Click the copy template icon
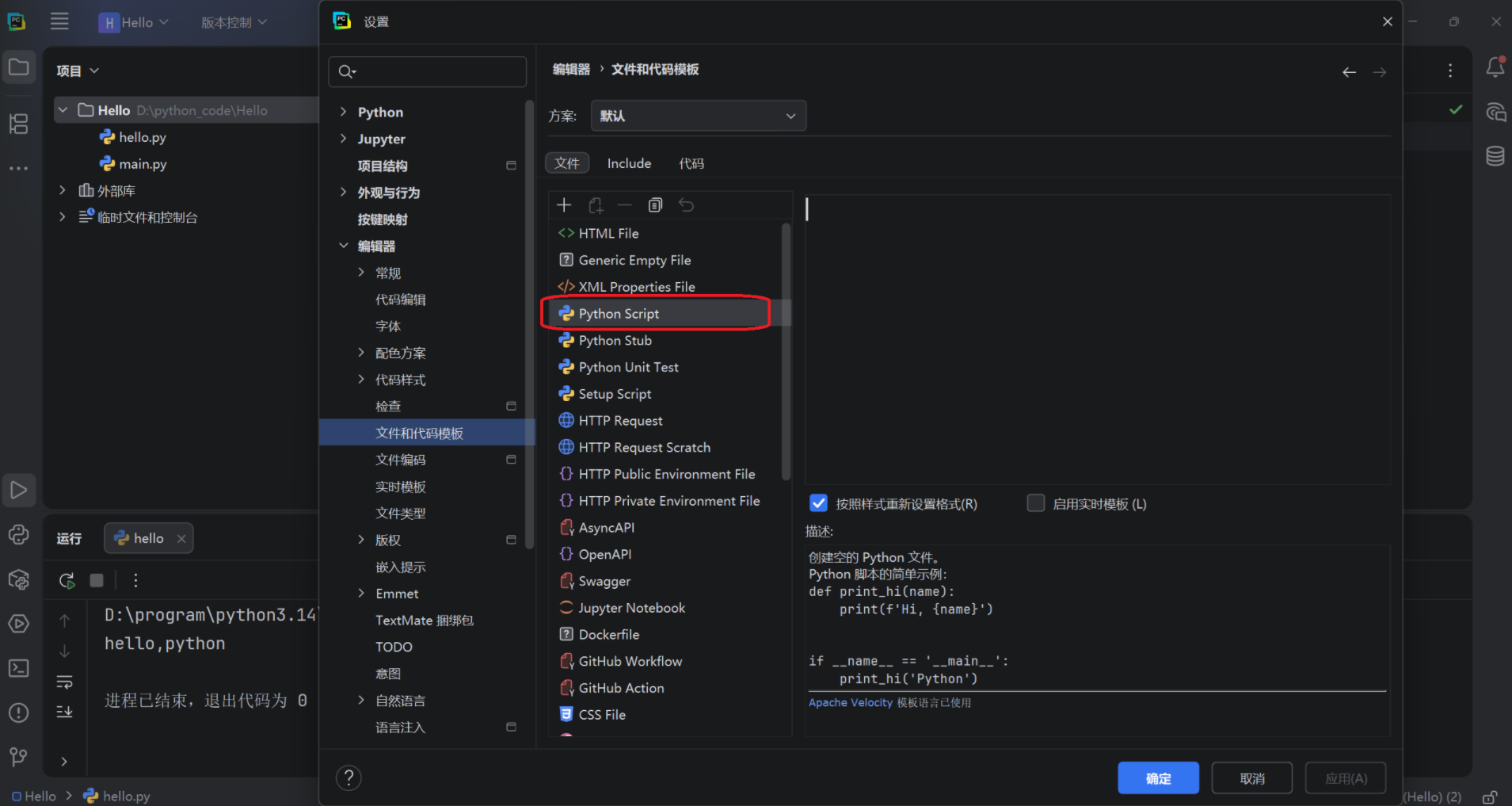Screen dimensions: 1512x806 (655, 205)
